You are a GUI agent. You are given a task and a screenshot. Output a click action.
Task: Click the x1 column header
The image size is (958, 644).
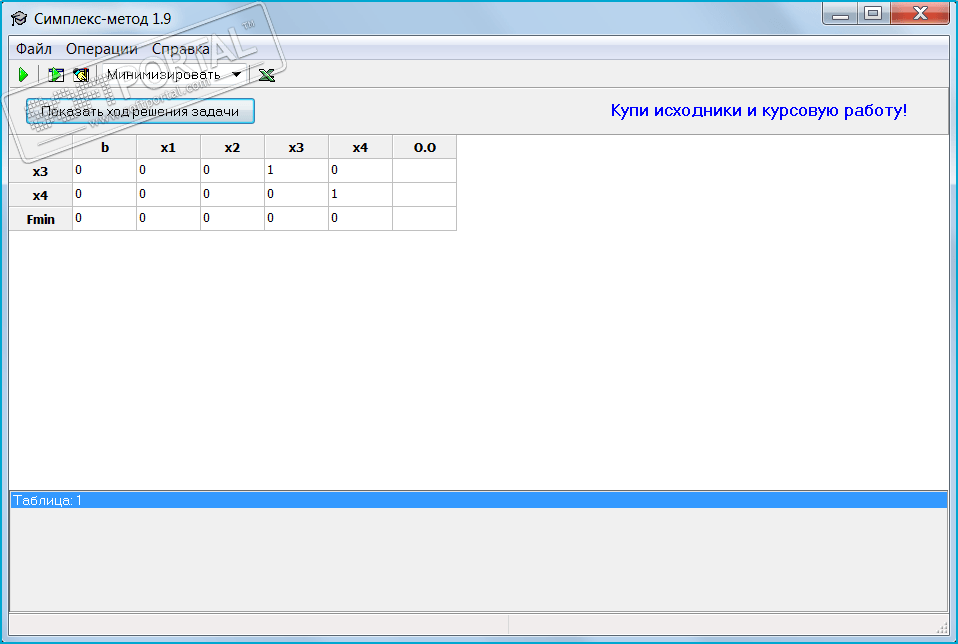click(x=168, y=147)
